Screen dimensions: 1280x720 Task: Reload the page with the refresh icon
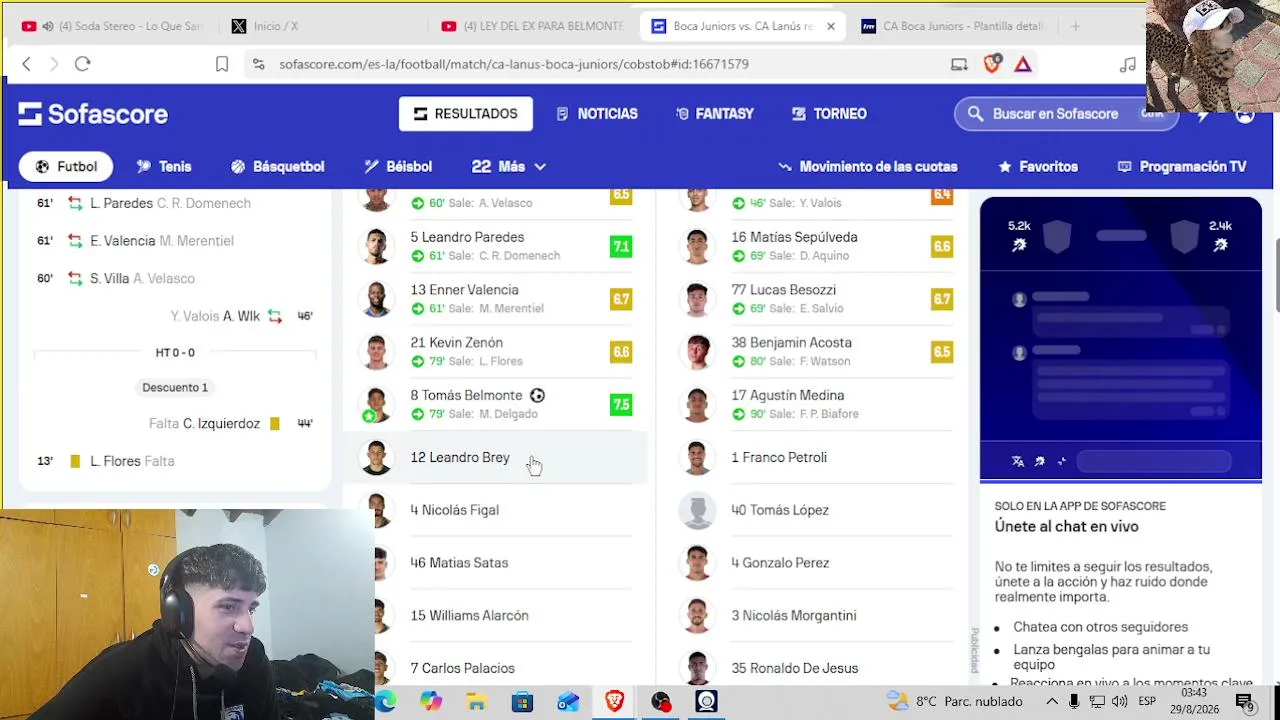point(83,64)
